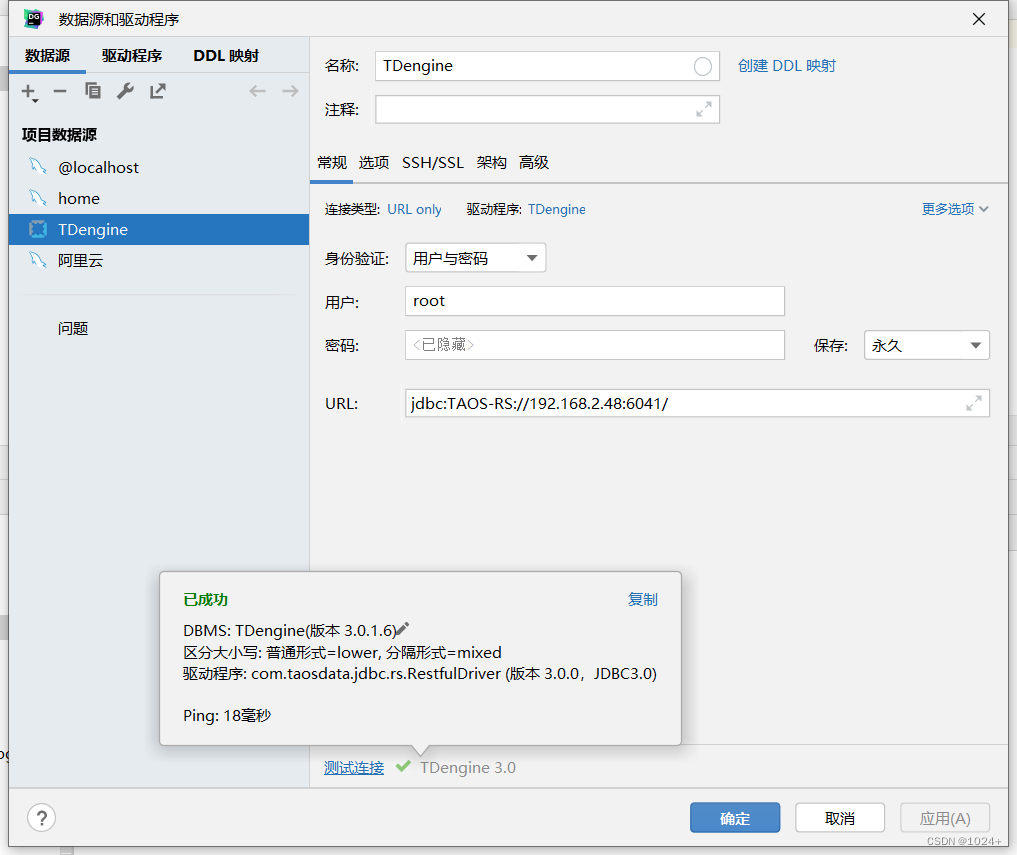Expand the comment field editor
The height and width of the screenshot is (855, 1017).
[x=703, y=109]
